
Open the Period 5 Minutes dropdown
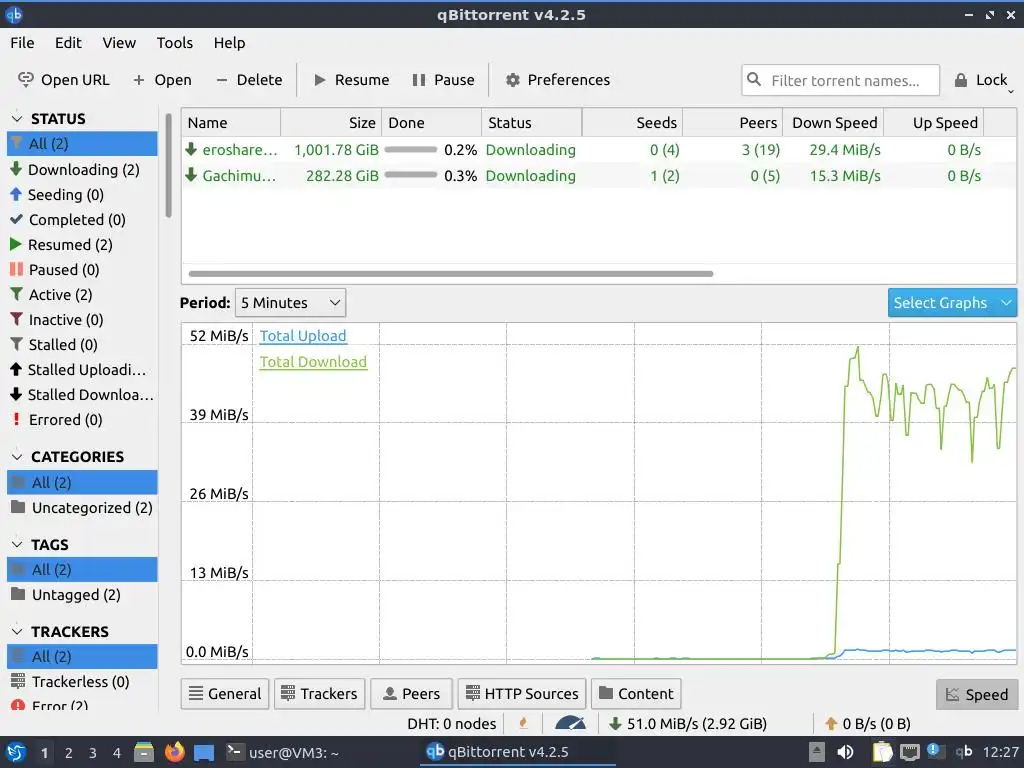click(x=290, y=303)
